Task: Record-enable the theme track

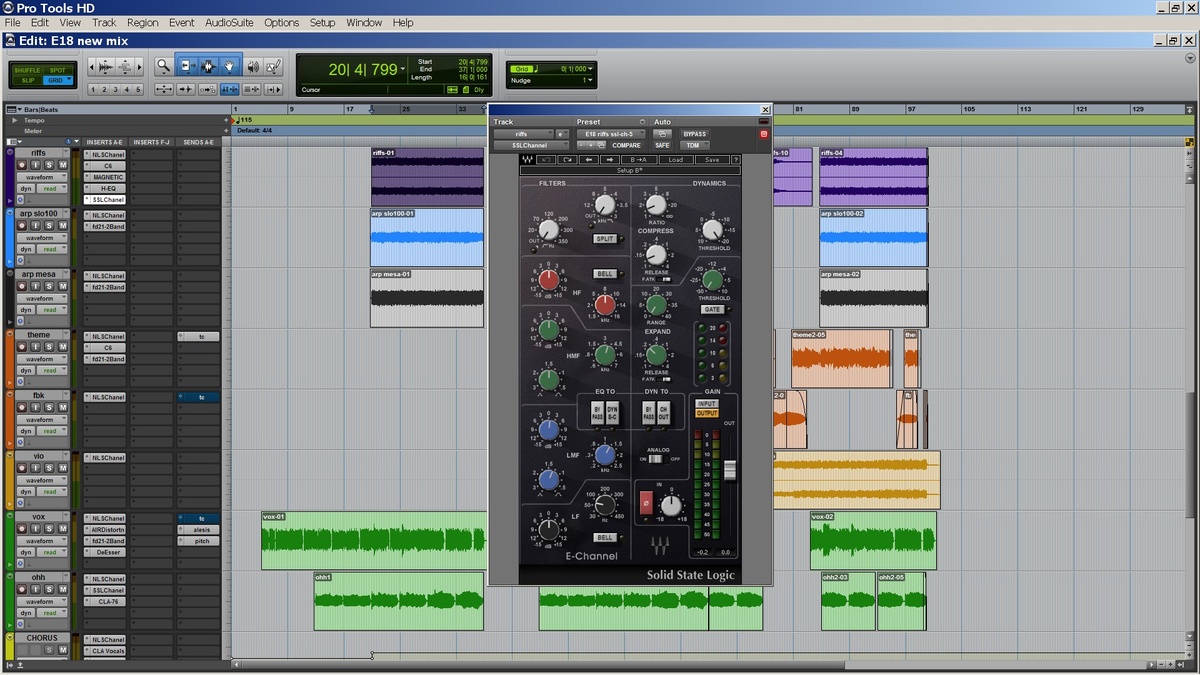Action: tap(22, 347)
